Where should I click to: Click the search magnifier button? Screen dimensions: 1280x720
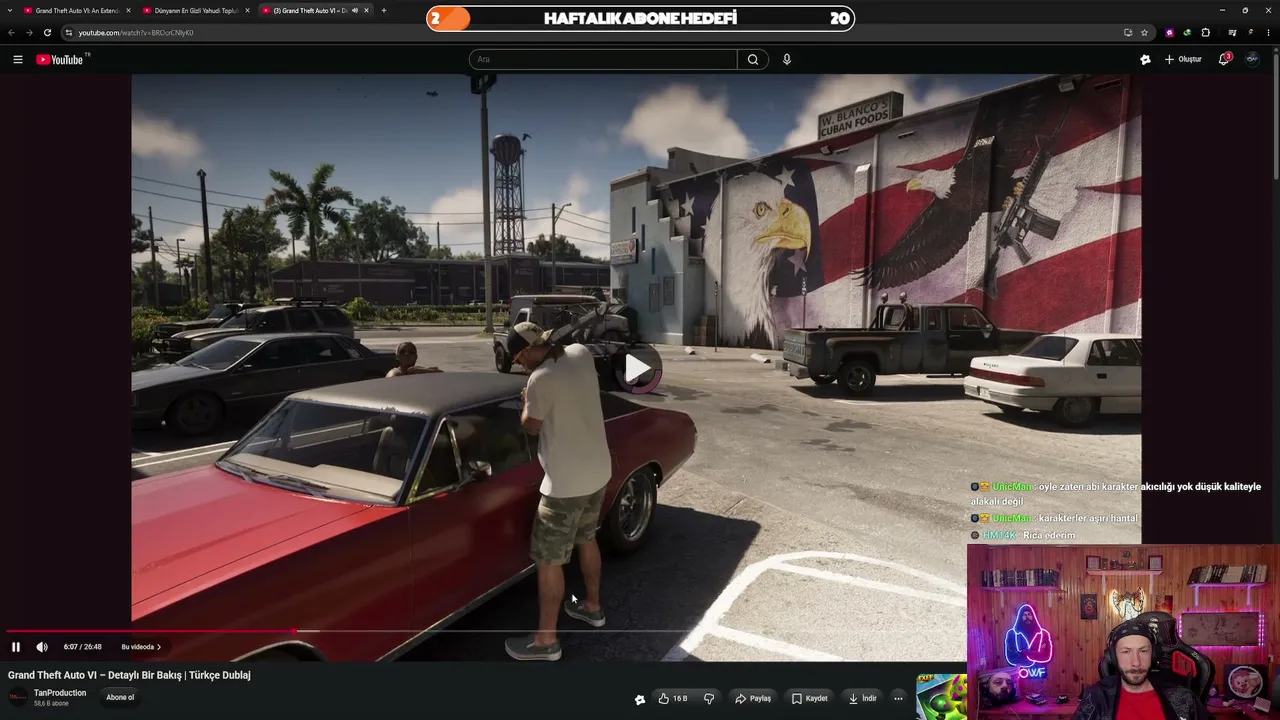tap(753, 60)
